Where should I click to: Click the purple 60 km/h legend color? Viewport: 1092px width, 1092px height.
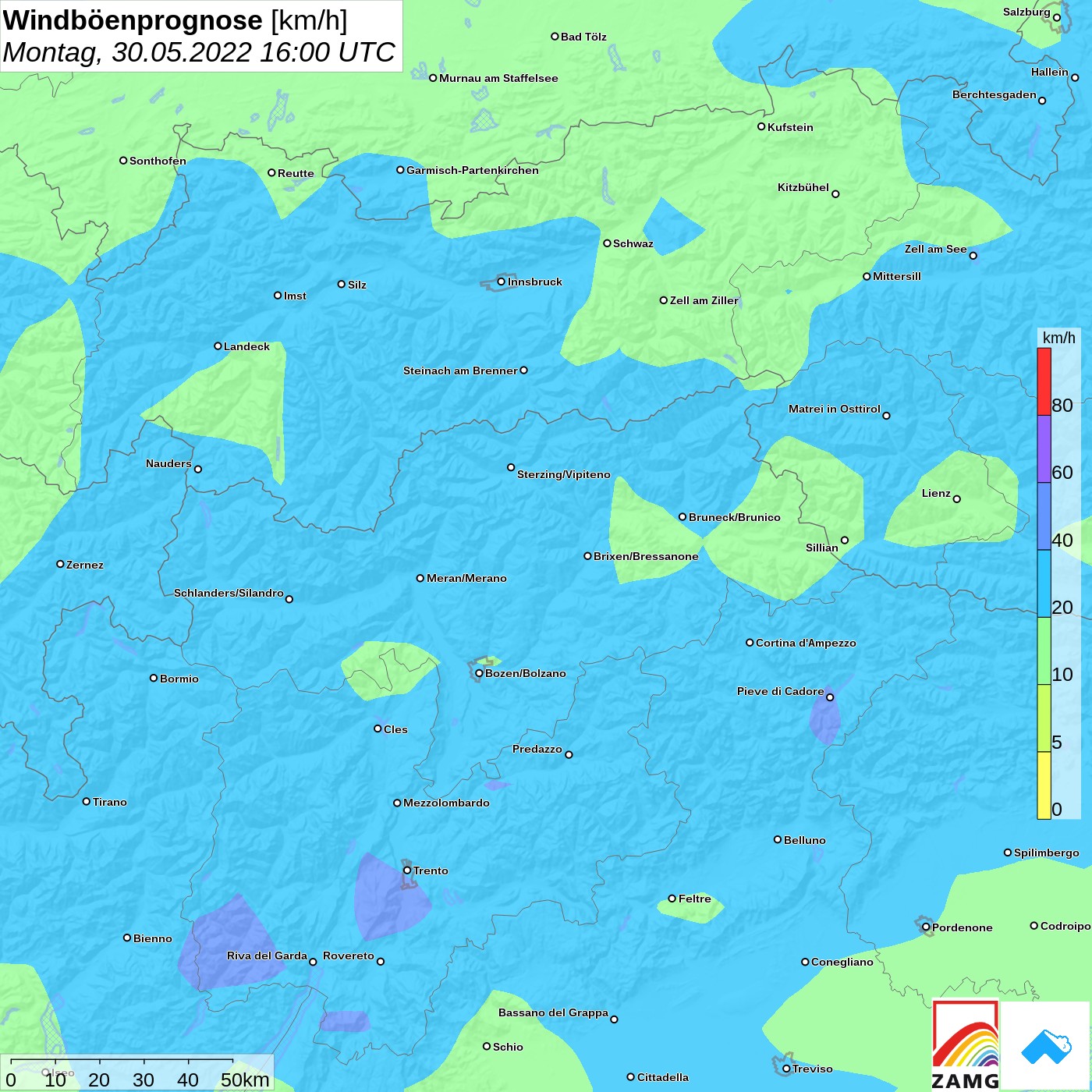[1044, 449]
